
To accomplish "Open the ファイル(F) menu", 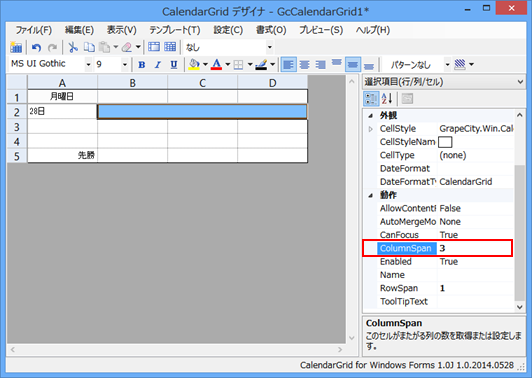I will tap(34, 30).
